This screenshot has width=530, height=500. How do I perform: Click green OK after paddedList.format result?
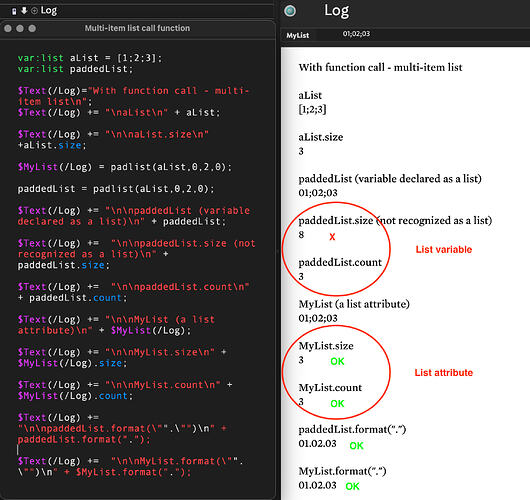point(356,446)
